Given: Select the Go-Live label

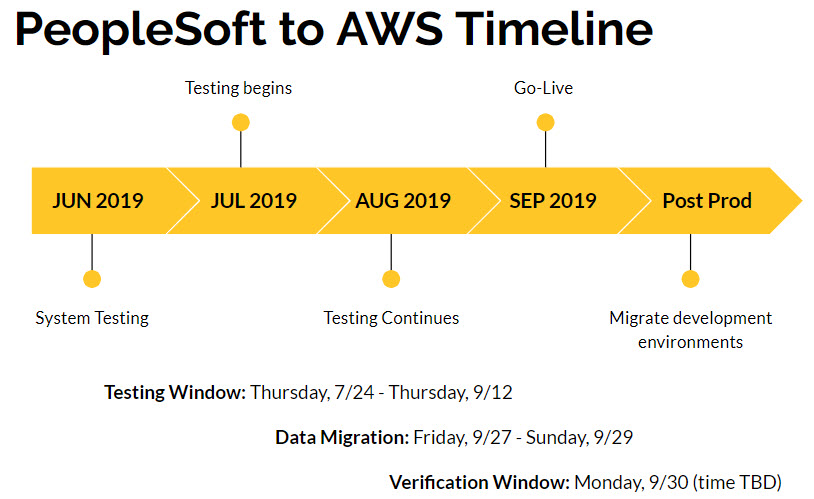Looking at the screenshot, I should pyautogui.click(x=544, y=88).
